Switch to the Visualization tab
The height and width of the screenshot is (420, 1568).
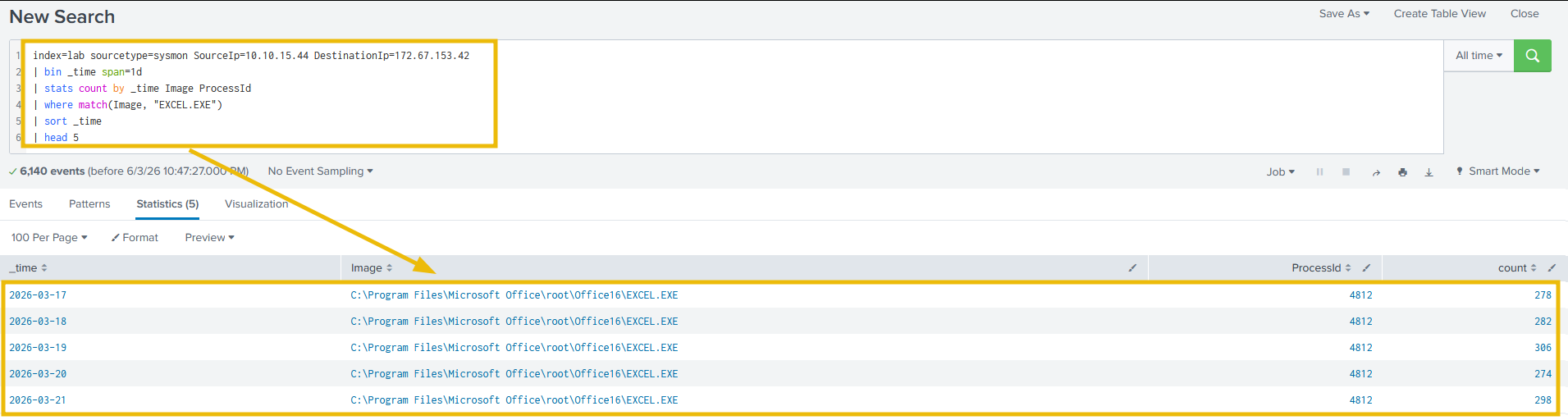pyautogui.click(x=257, y=204)
